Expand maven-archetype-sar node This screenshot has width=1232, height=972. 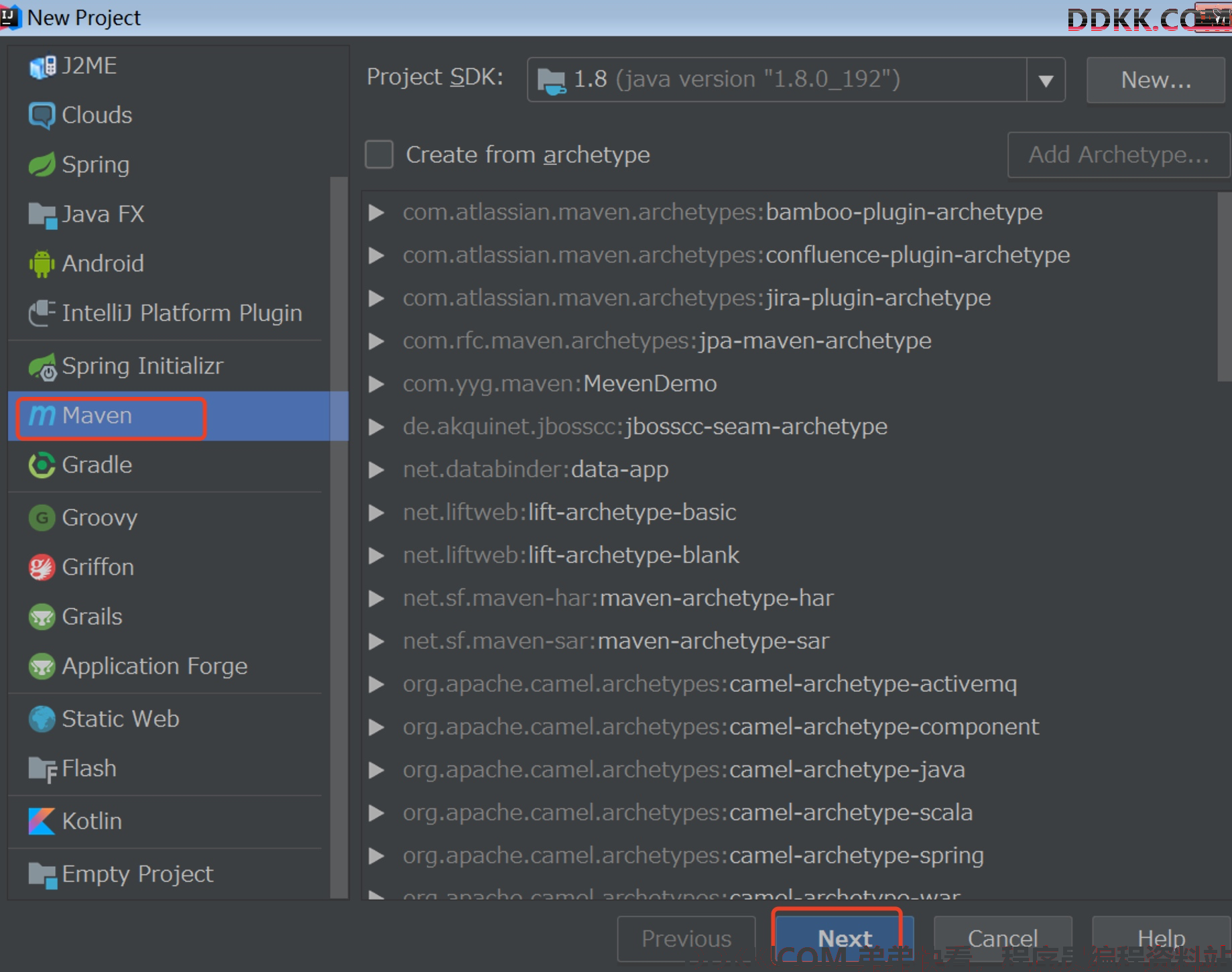click(377, 642)
